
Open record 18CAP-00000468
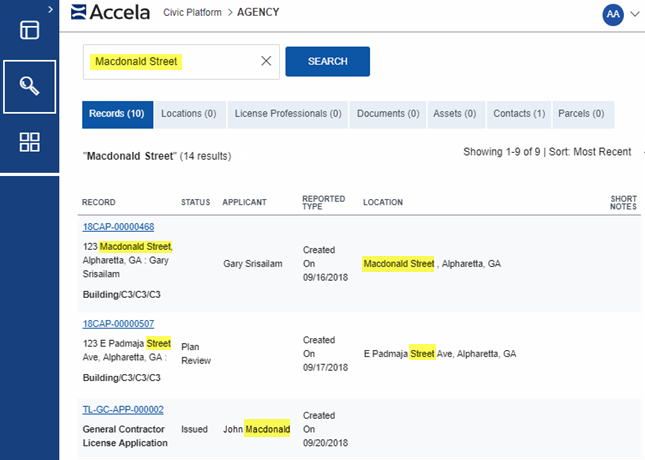click(118, 227)
